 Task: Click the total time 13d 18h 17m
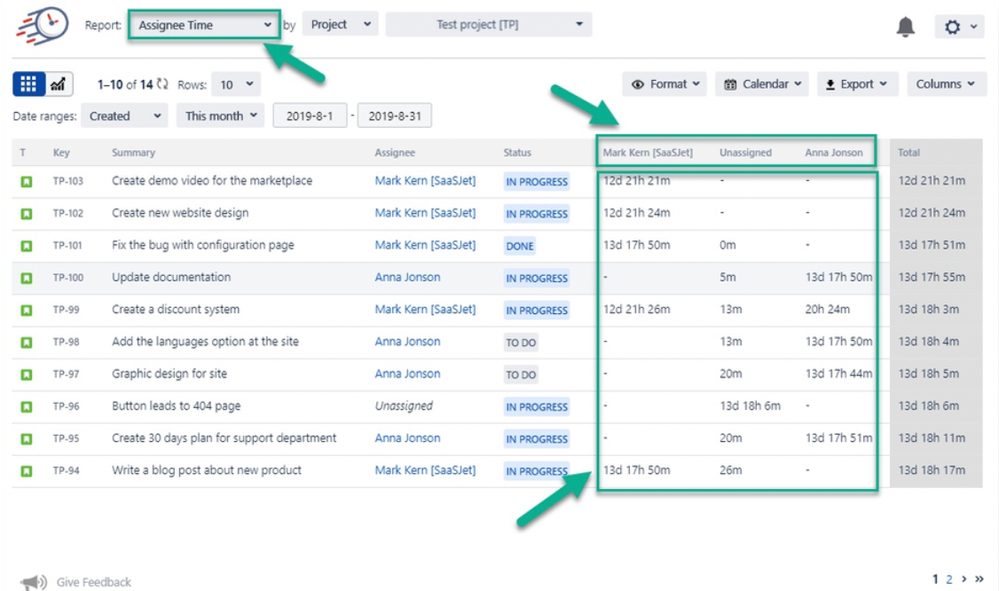pos(931,470)
